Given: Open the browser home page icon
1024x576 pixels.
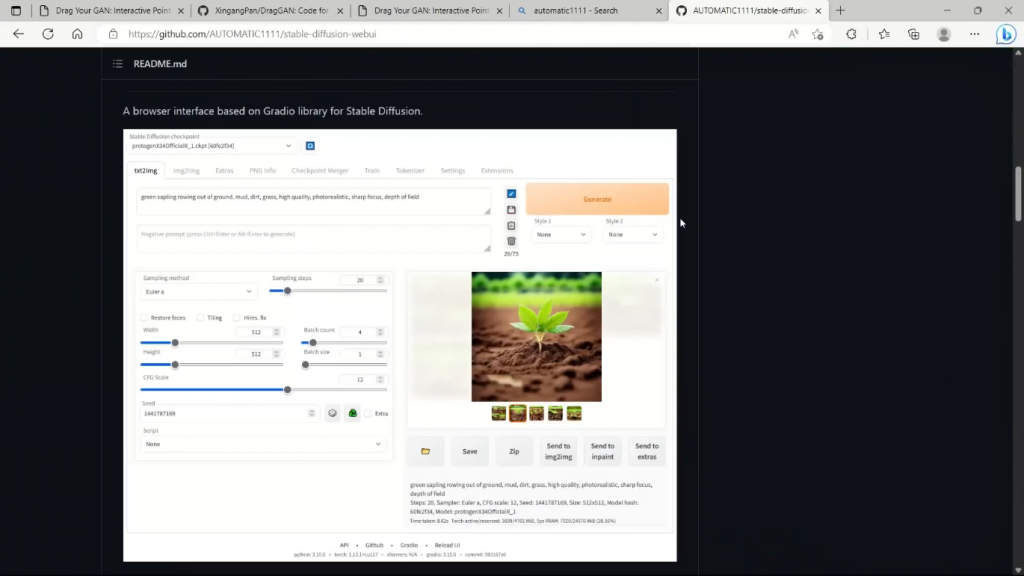Looking at the screenshot, I should 77,34.
